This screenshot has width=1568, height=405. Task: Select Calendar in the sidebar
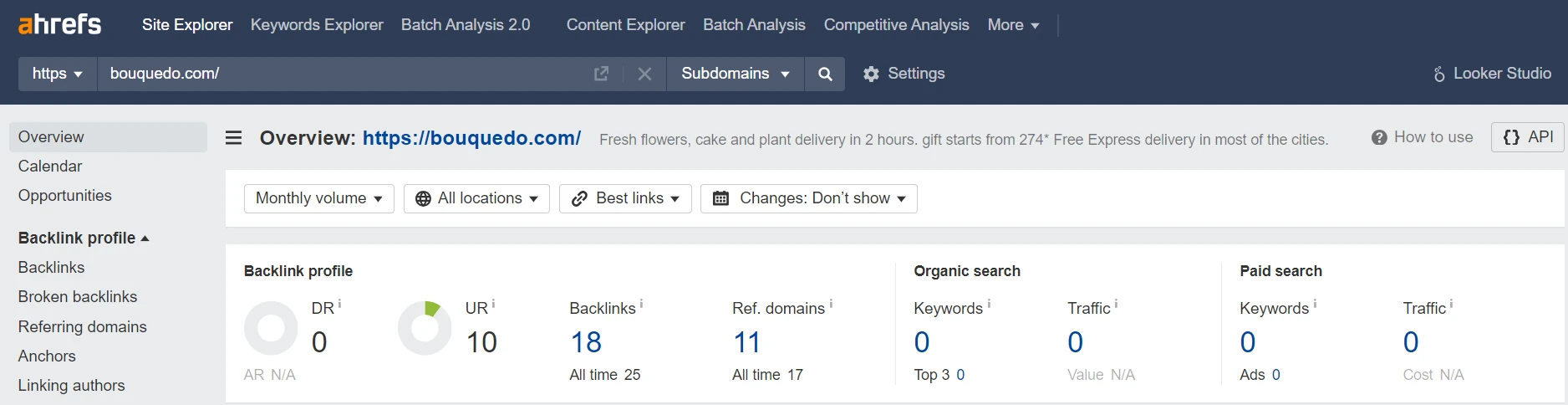(x=50, y=167)
